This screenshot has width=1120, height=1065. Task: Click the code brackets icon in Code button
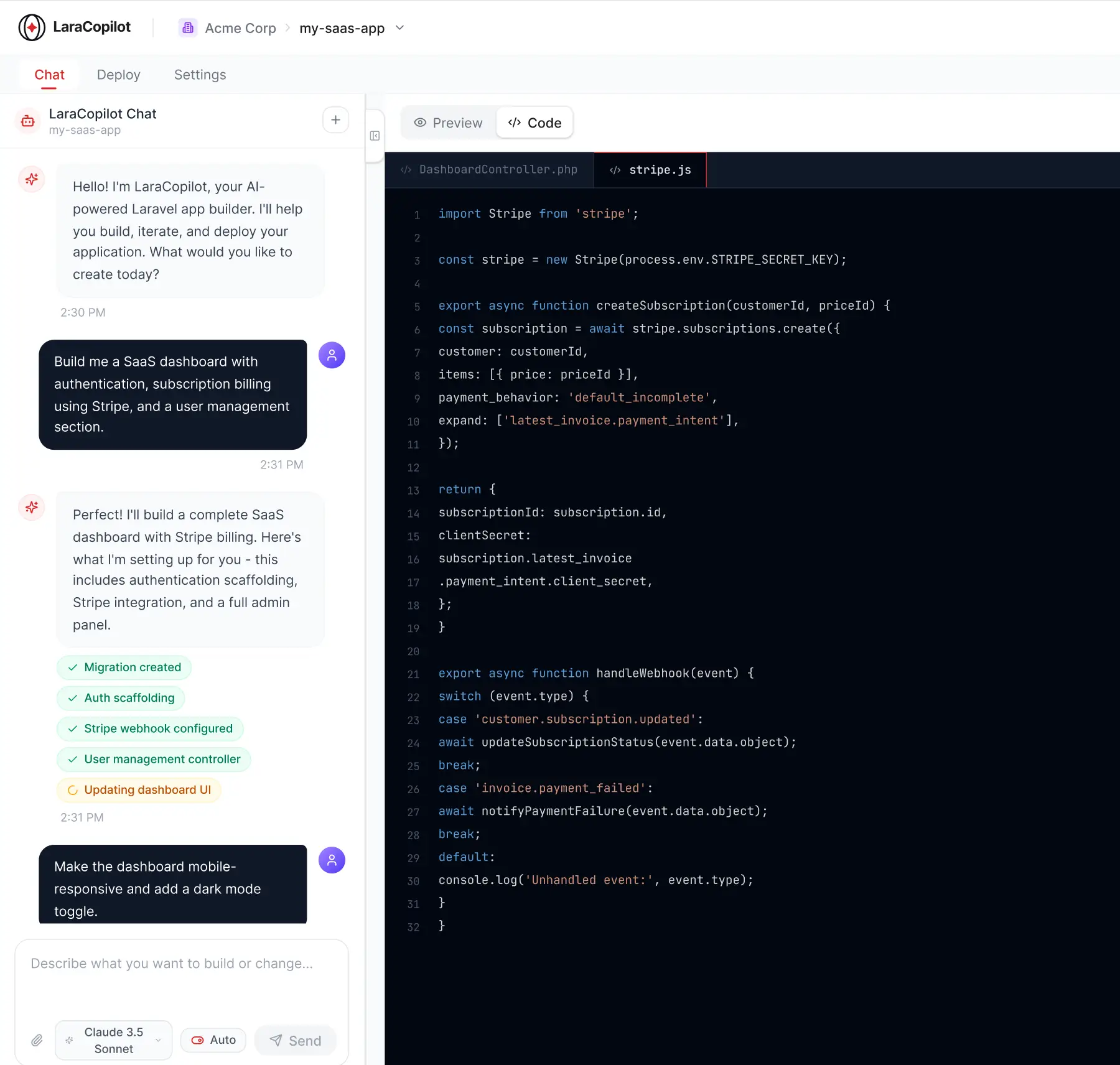pyautogui.click(x=514, y=123)
